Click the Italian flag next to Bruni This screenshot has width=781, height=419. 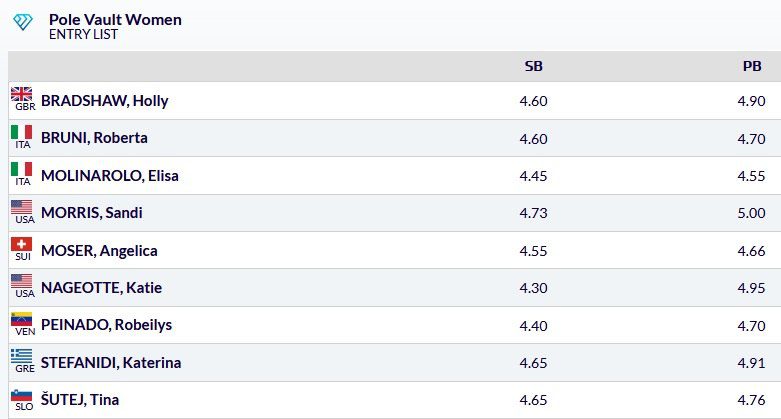21,132
